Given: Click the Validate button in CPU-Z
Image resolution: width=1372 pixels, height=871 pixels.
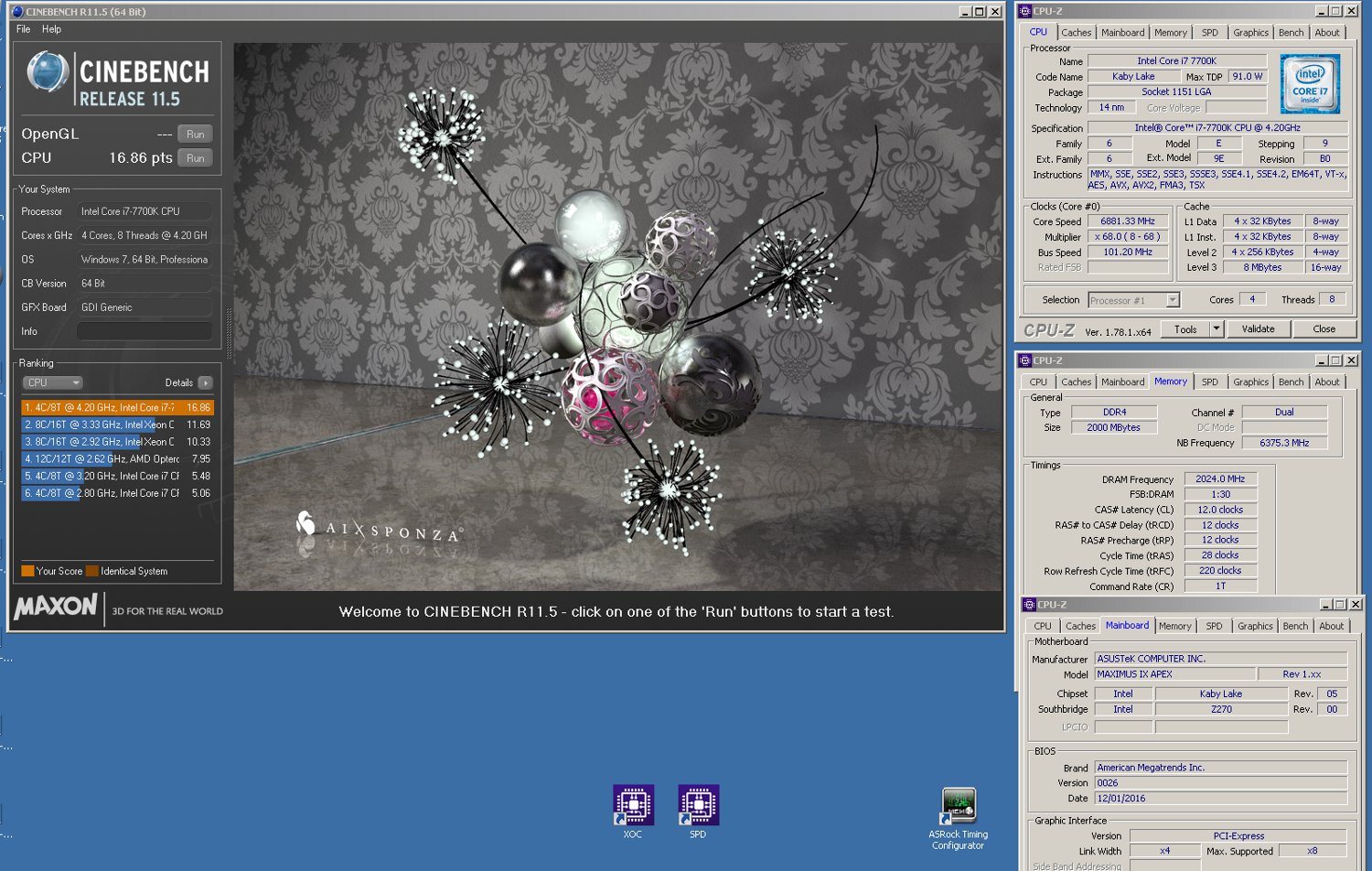Looking at the screenshot, I should pyautogui.click(x=1258, y=328).
